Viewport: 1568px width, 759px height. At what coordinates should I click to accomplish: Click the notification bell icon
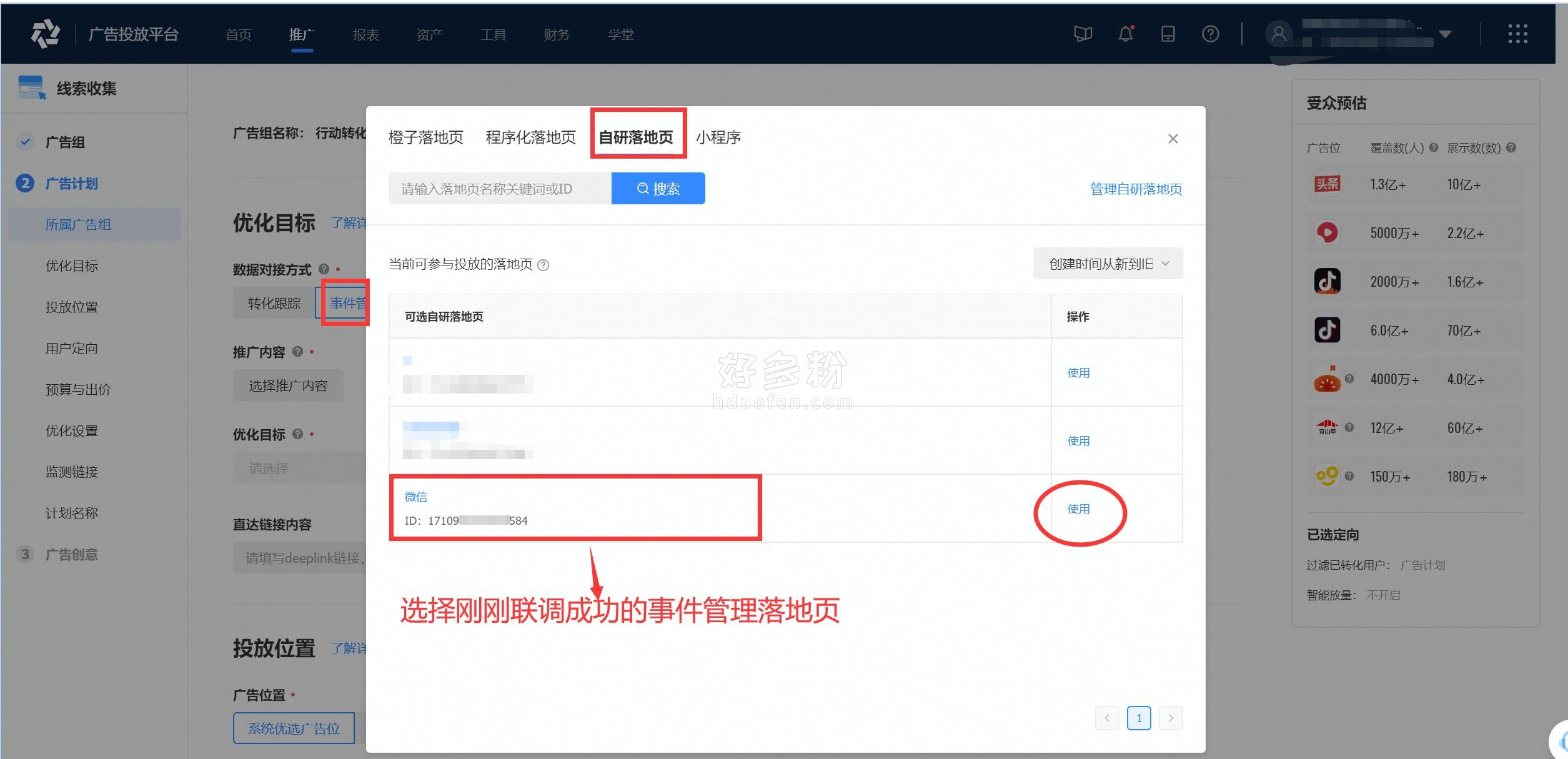tap(1125, 34)
